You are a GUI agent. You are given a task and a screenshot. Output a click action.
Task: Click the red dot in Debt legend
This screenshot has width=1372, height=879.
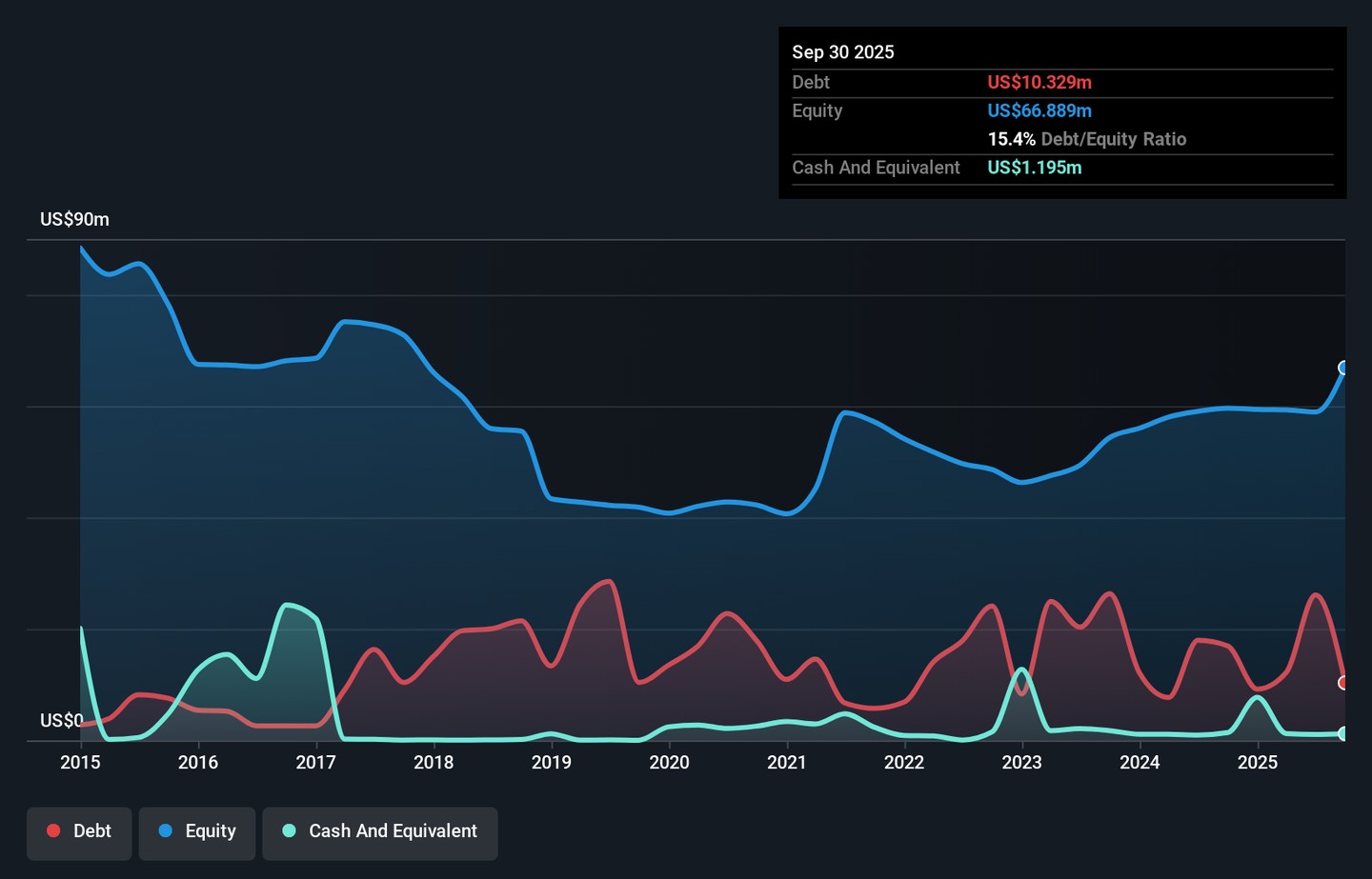pyautogui.click(x=54, y=831)
